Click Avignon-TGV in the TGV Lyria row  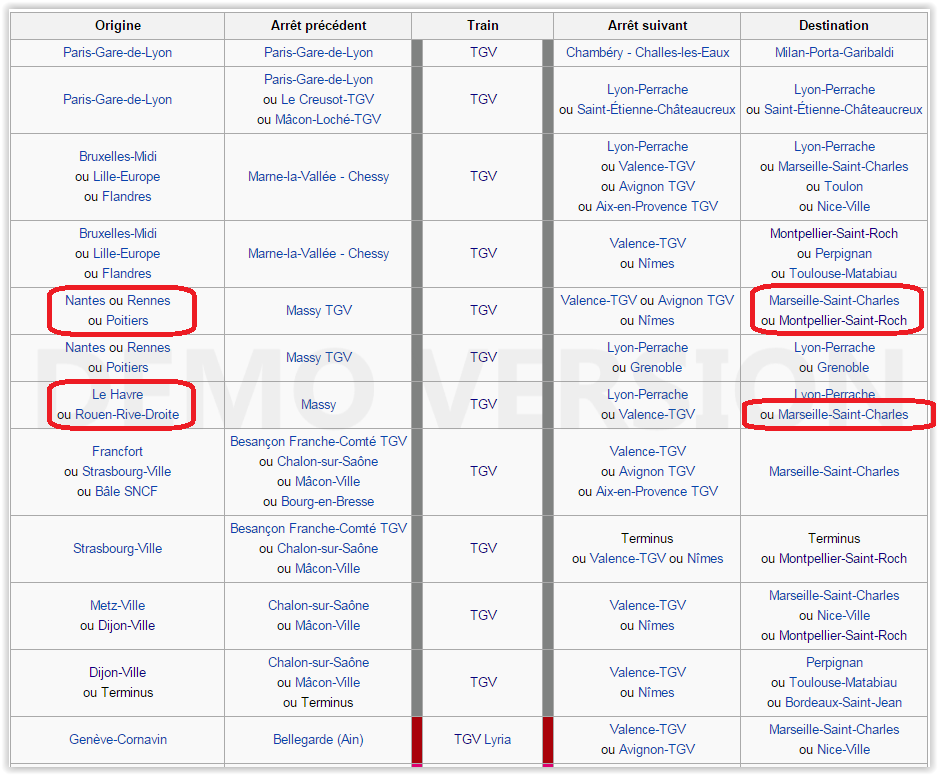tap(656, 750)
